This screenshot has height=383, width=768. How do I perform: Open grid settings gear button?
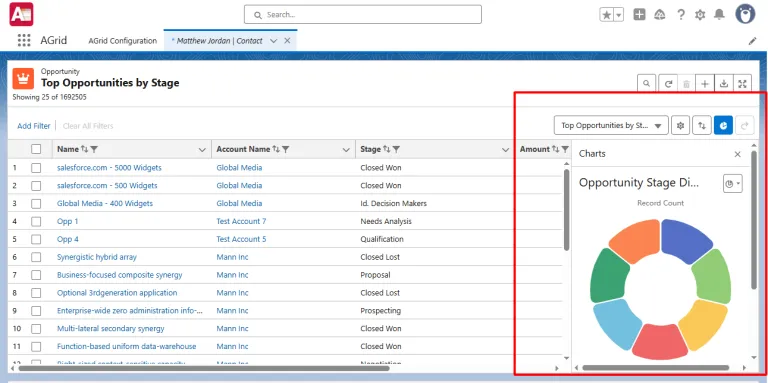click(x=680, y=125)
